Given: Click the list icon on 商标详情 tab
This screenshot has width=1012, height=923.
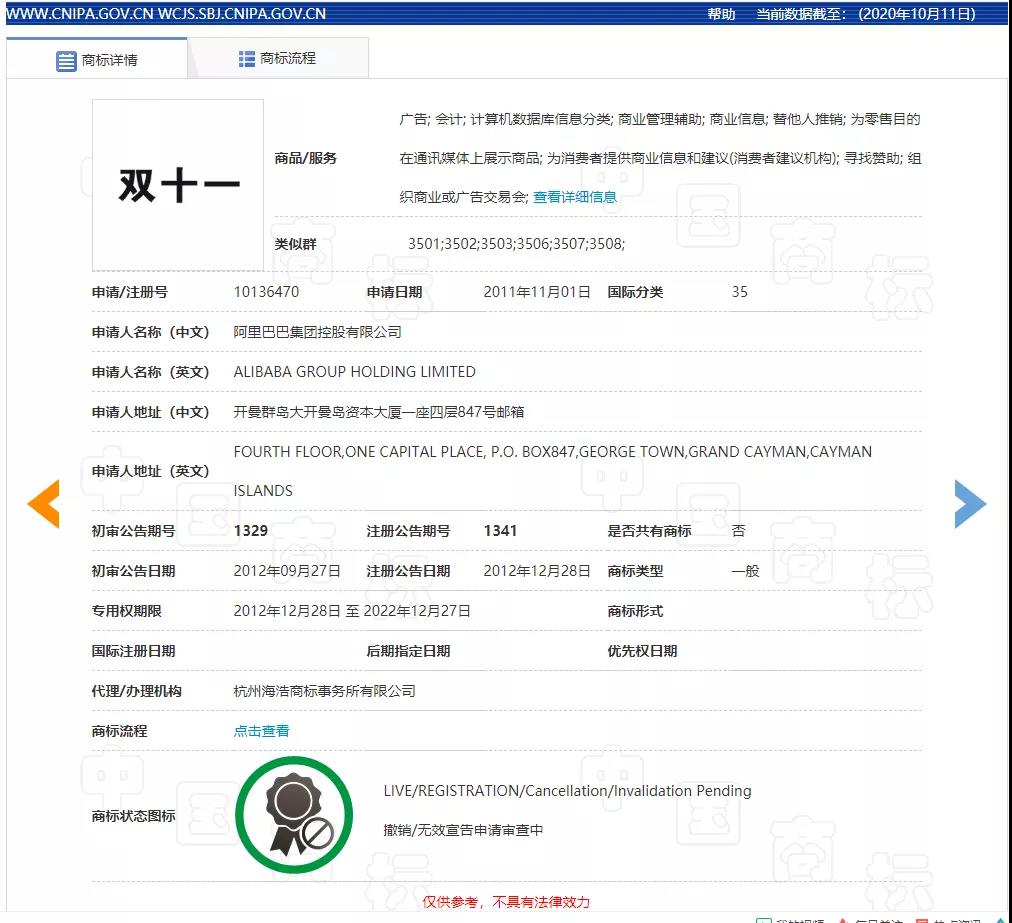Looking at the screenshot, I should (66, 60).
